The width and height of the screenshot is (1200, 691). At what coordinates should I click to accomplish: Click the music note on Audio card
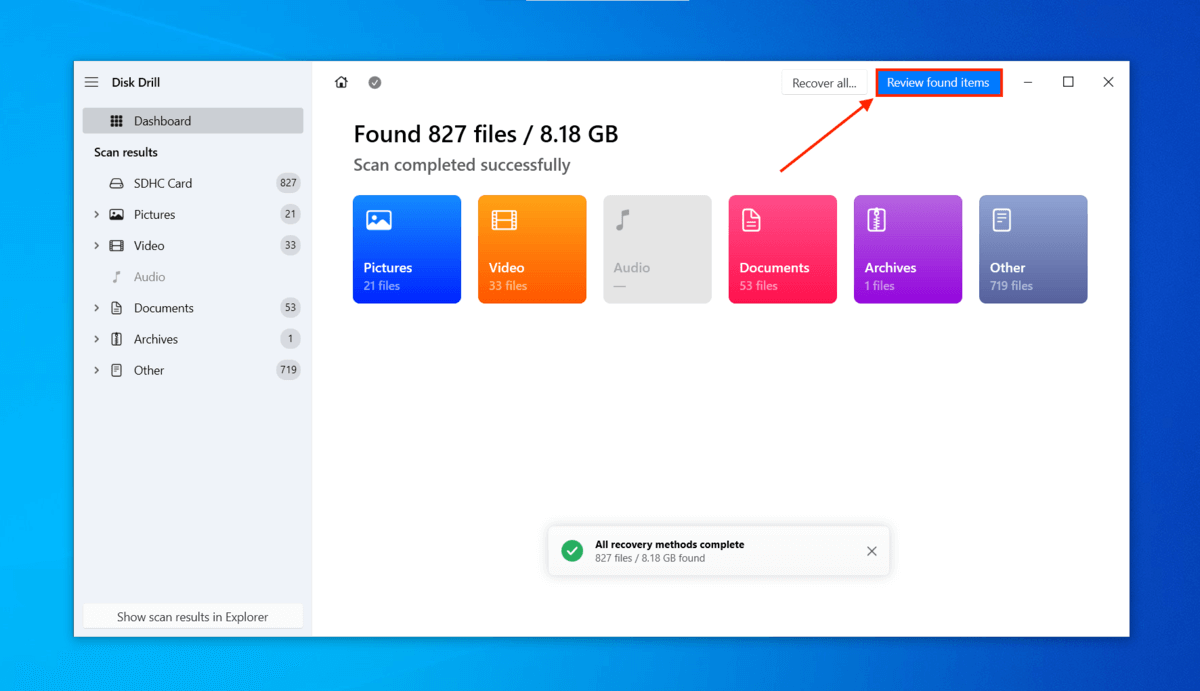623,220
